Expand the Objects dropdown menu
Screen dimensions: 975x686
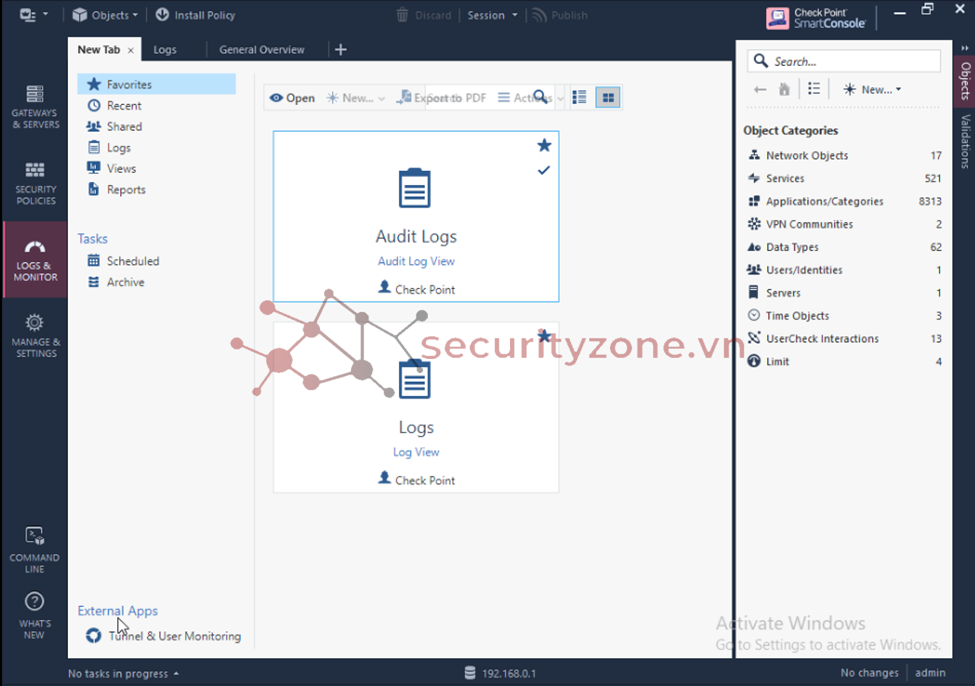[x=105, y=15]
